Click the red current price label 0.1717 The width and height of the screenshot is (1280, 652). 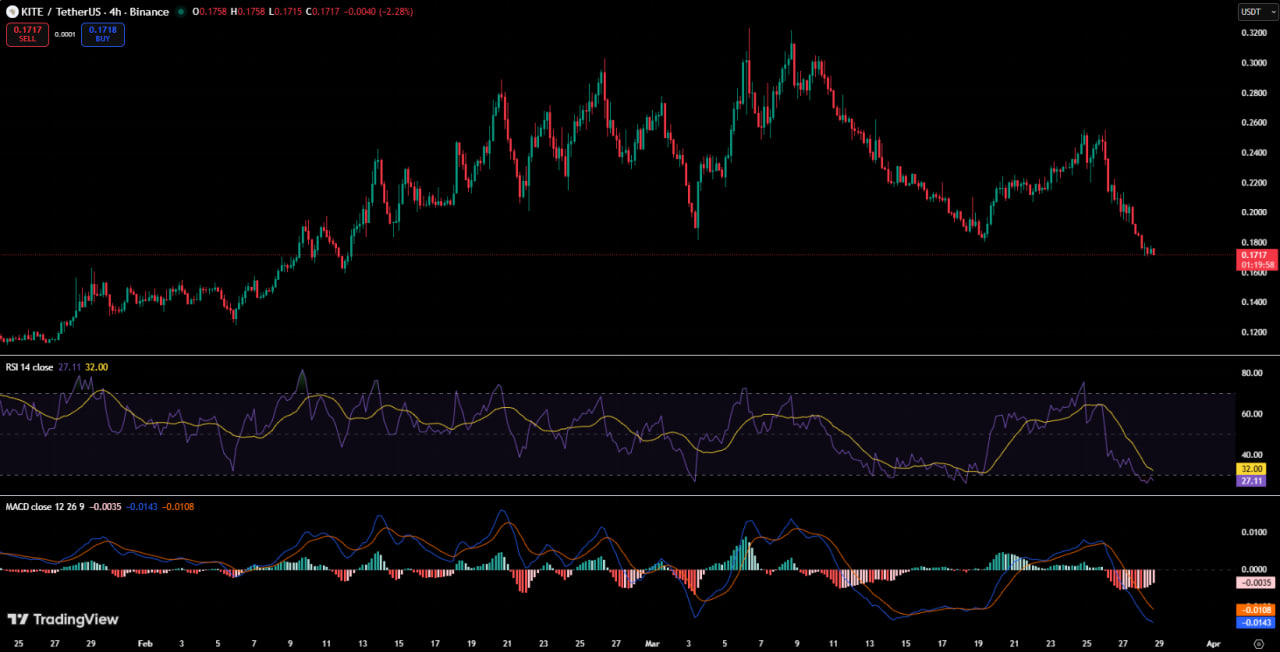click(x=1256, y=260)
